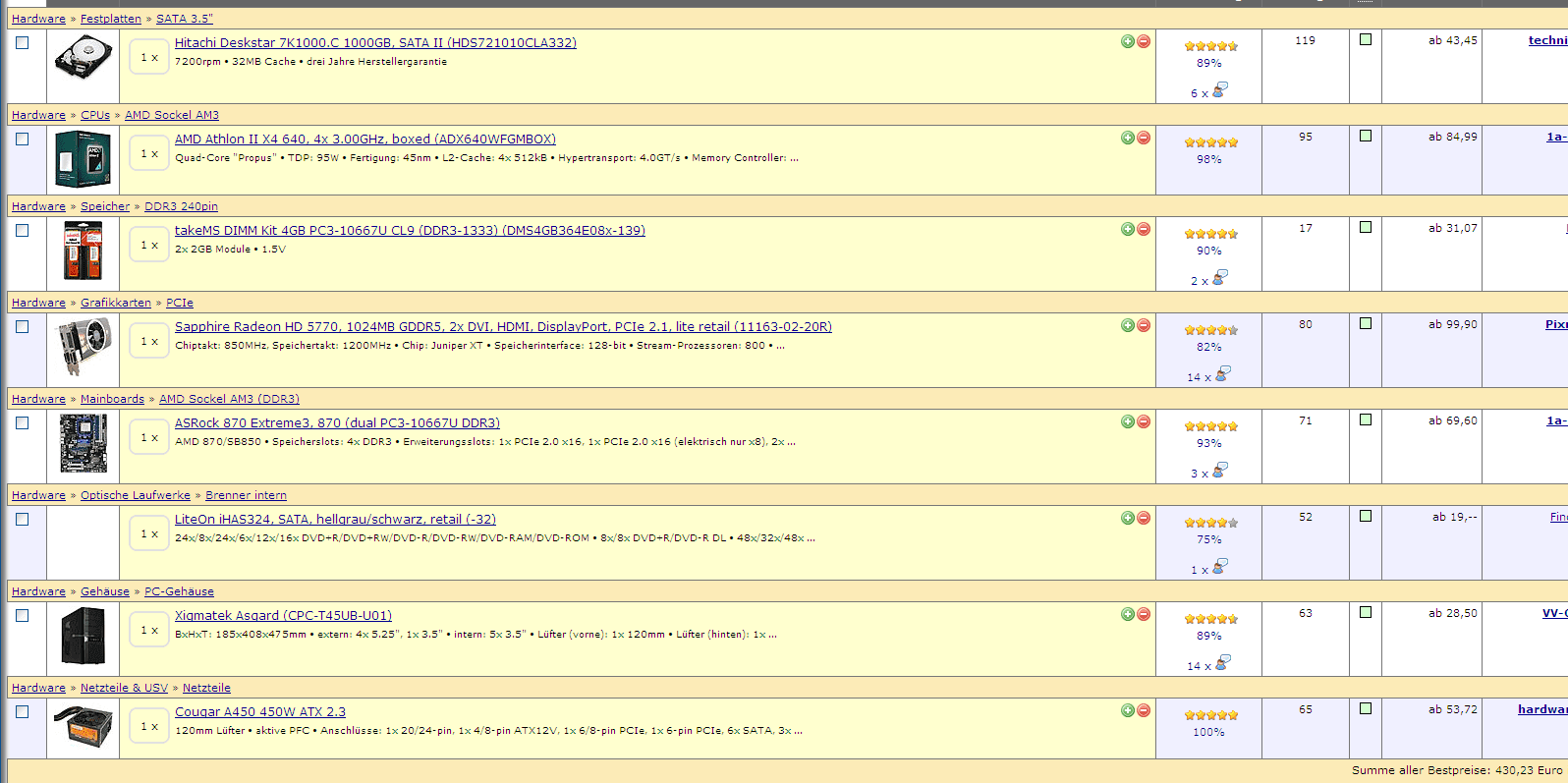Open the Optische Laufwerke category breadcrumb
The height and width of the screenshot is (783, 1568).
coord(136,495)
